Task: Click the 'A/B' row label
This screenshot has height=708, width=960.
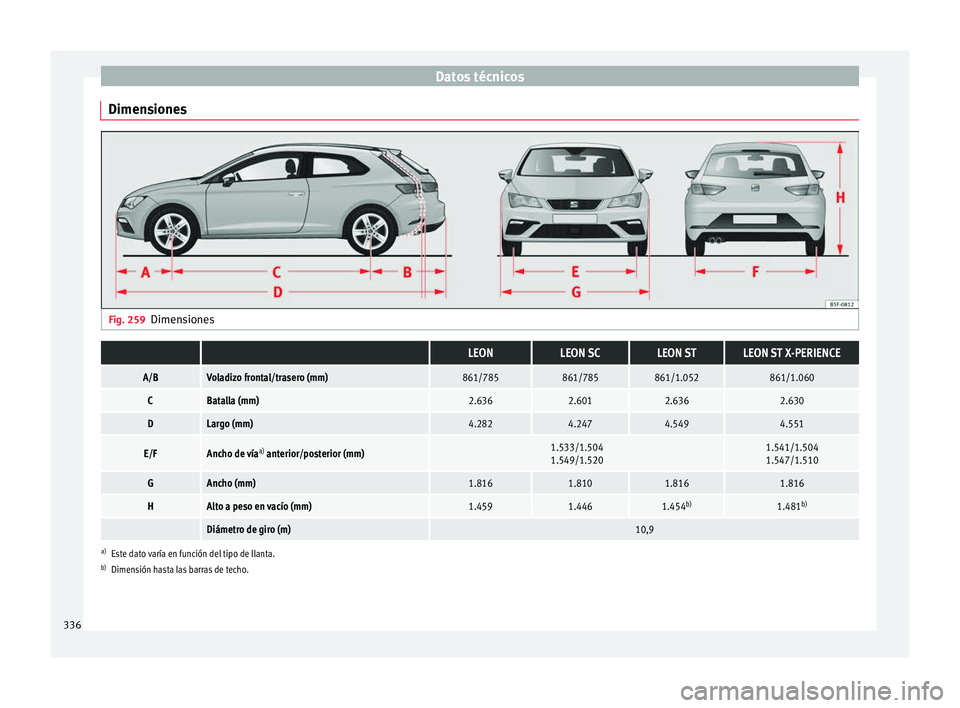Action: tap(151, 377)
